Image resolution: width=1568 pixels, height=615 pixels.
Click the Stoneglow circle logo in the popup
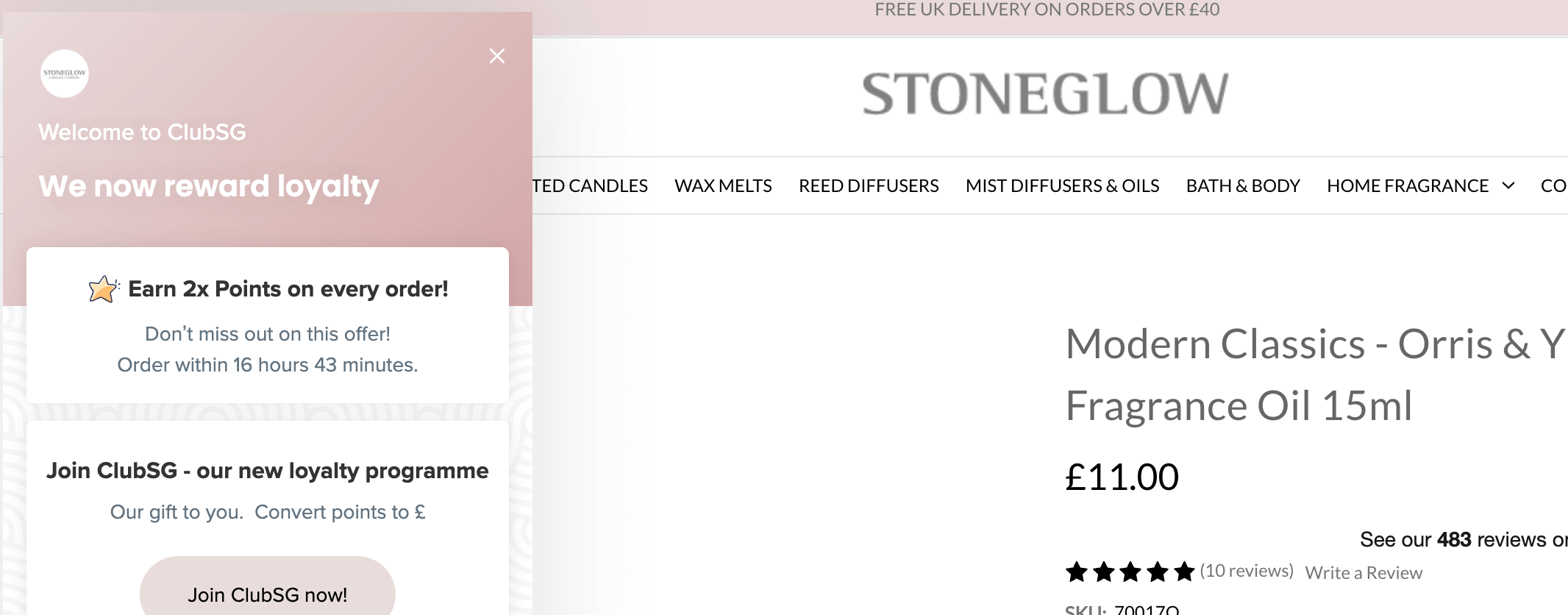click(64, 74)
